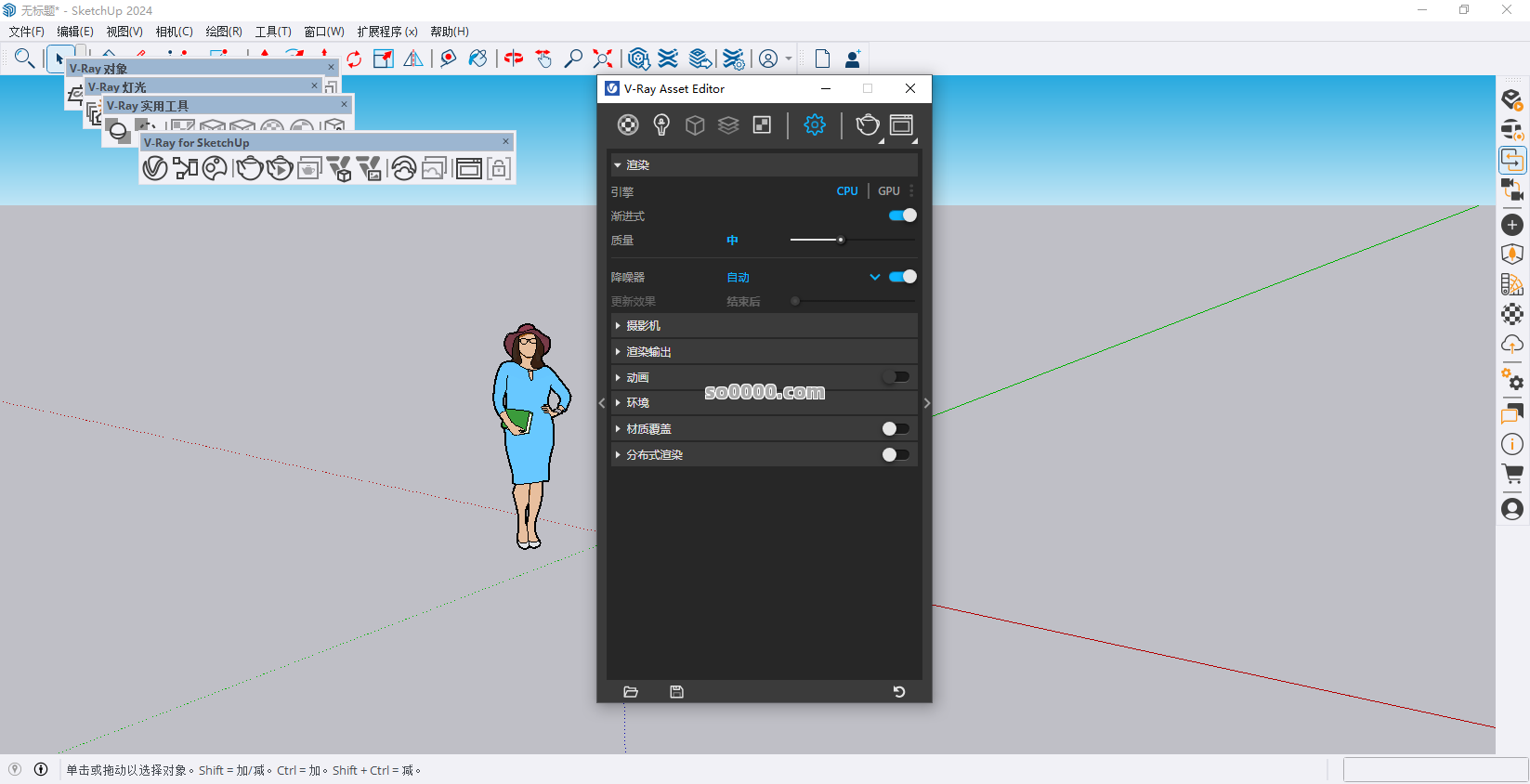This screenshot has width=1530, height=784.
Task: Close the V-Ray 实用工具 toolbar
Action: click(x=344, y=104)
